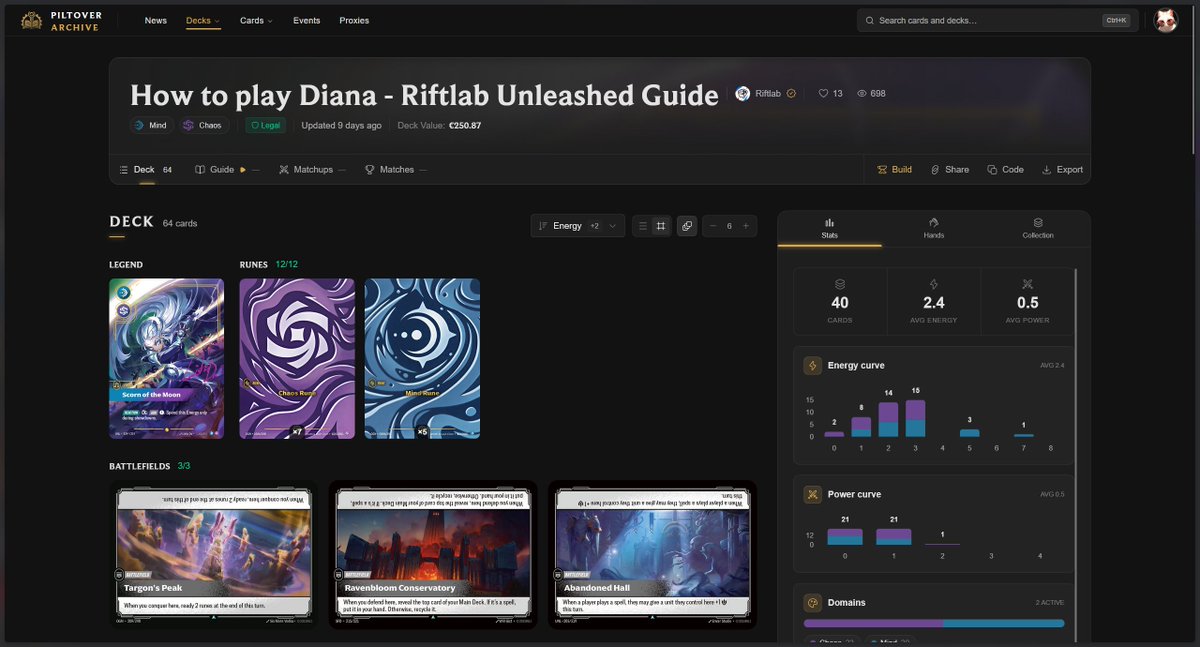1200x647 pixels.
Task: Switch to the Matches tab
Action: tap(396, 170)
